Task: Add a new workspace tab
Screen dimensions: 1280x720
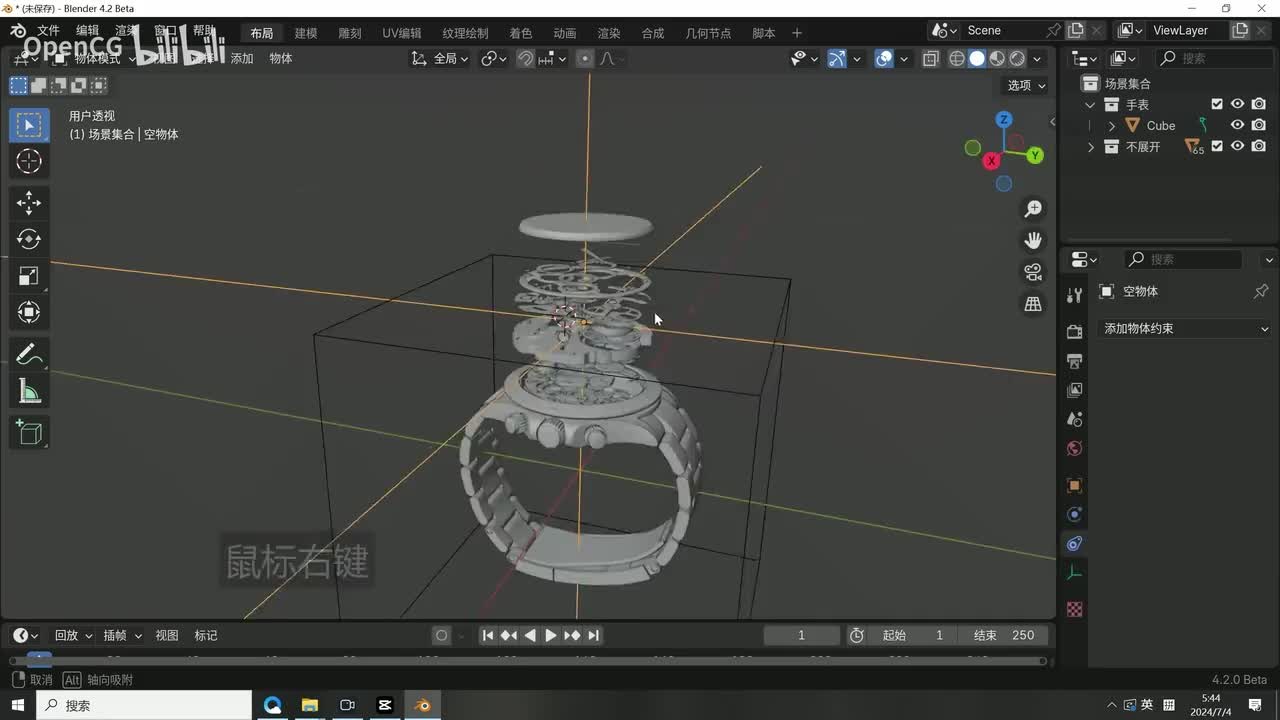Action: point(797,33)
